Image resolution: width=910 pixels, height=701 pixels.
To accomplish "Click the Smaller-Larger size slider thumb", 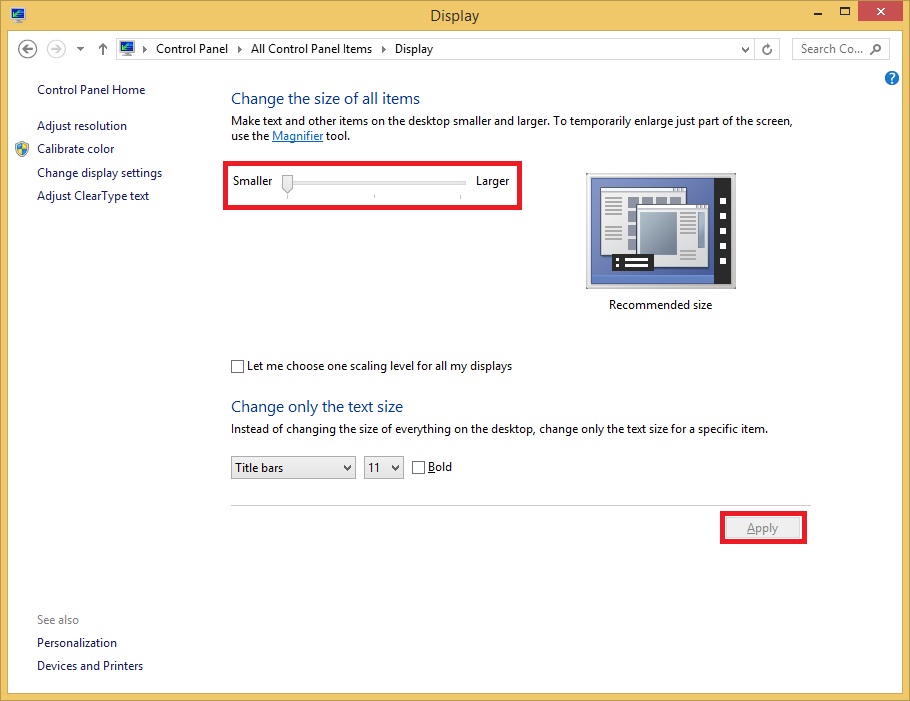I will [x=287, y=183].
